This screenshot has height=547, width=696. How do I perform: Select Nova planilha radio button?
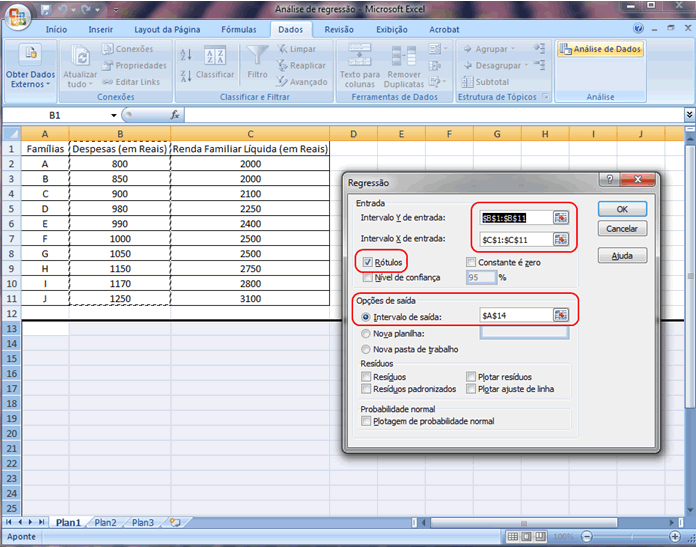pyautogui.click(x=366, y=332)
